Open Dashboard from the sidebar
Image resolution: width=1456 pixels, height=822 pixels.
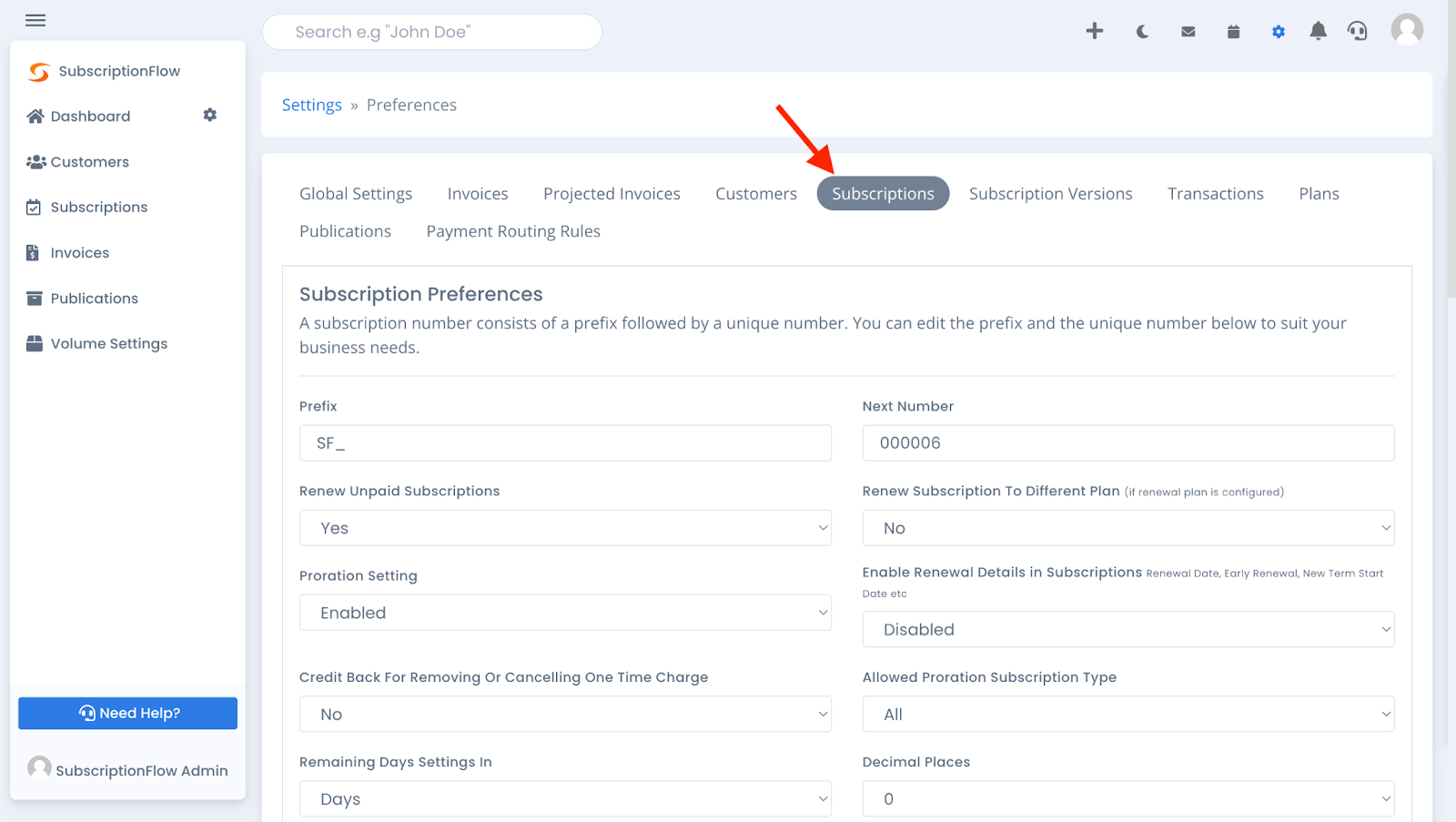[x=90, y=116]
